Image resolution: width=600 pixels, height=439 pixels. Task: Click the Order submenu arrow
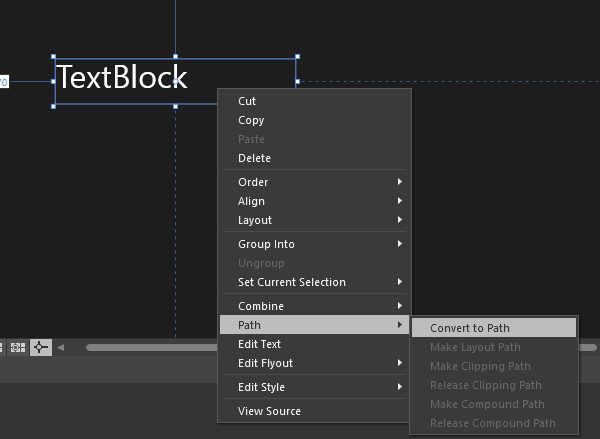399,181
